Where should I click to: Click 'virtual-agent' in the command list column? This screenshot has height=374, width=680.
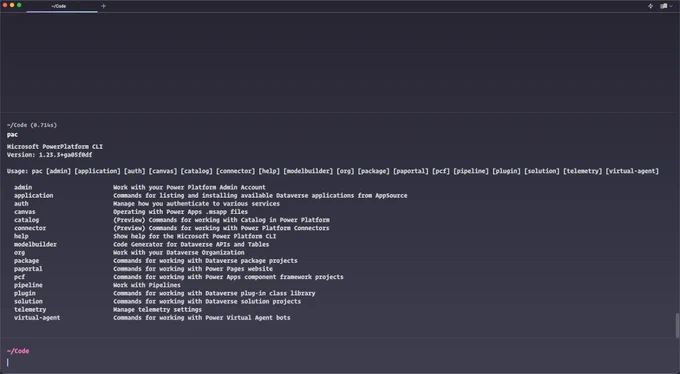pyautogui.click(x=37, y=318)
